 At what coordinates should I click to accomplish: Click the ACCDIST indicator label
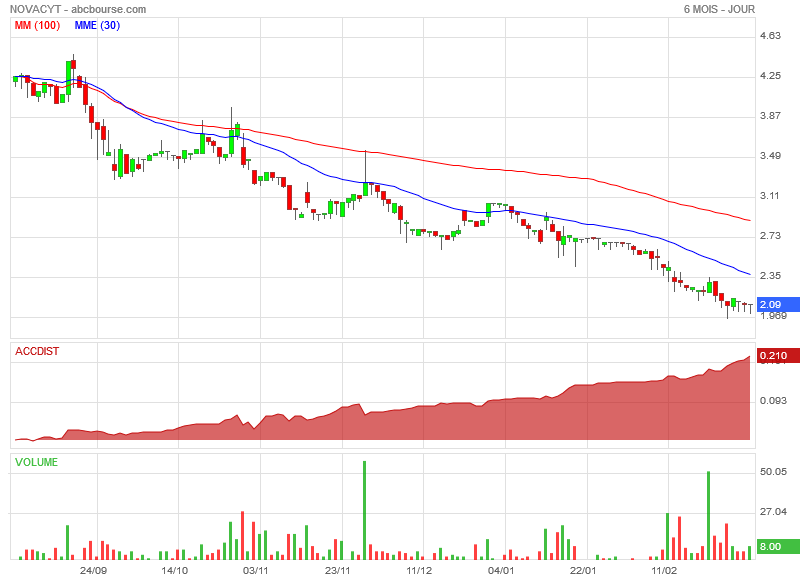tap(37, 351)
